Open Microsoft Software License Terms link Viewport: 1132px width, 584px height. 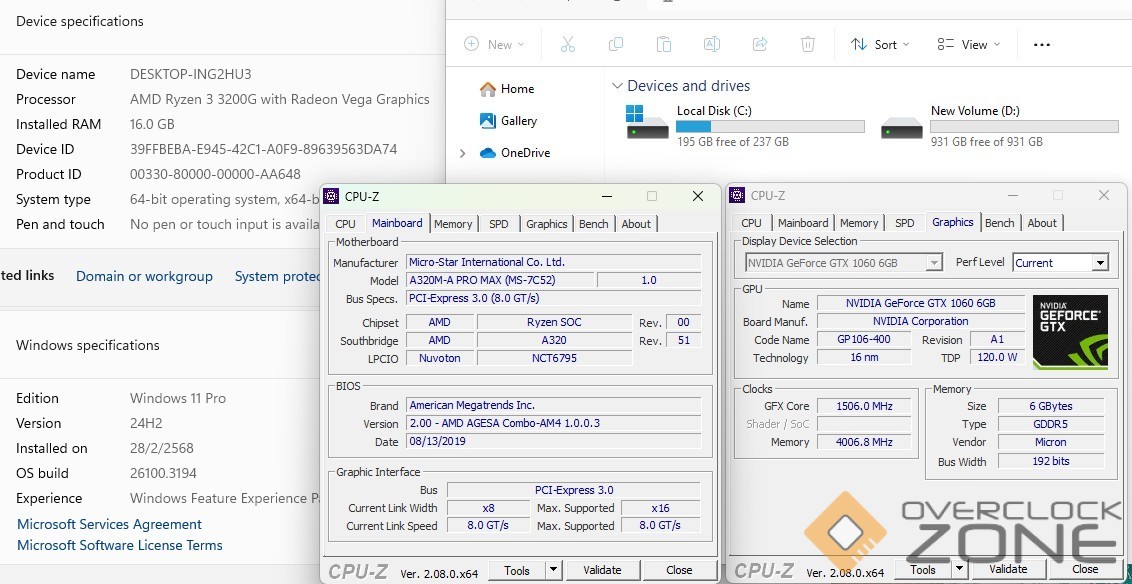(120, 545)
